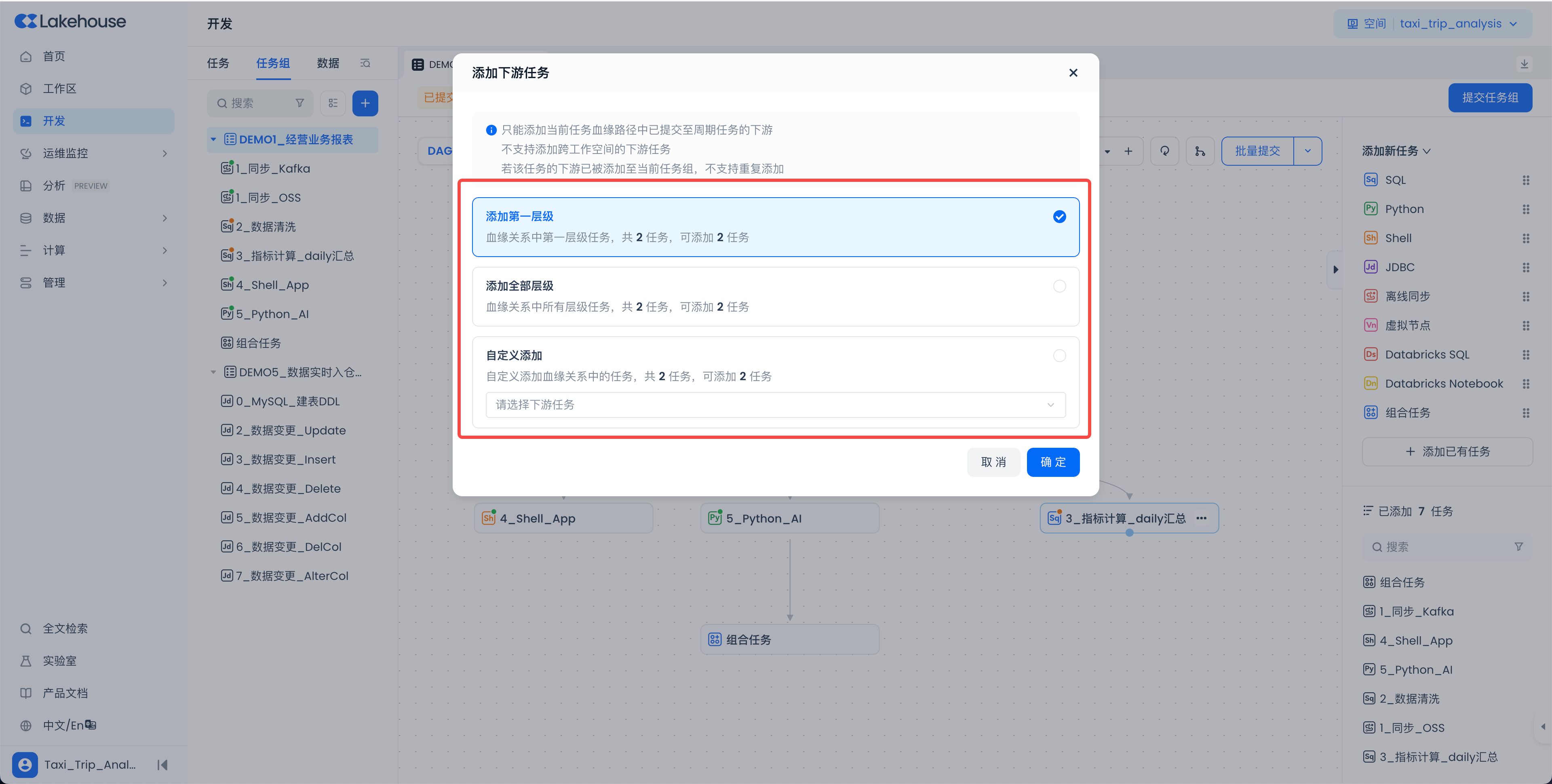This screenshot has height=784, width=1552.
Task: Choose the 自定义添加 radio option
Action: tap(1059, 356)
